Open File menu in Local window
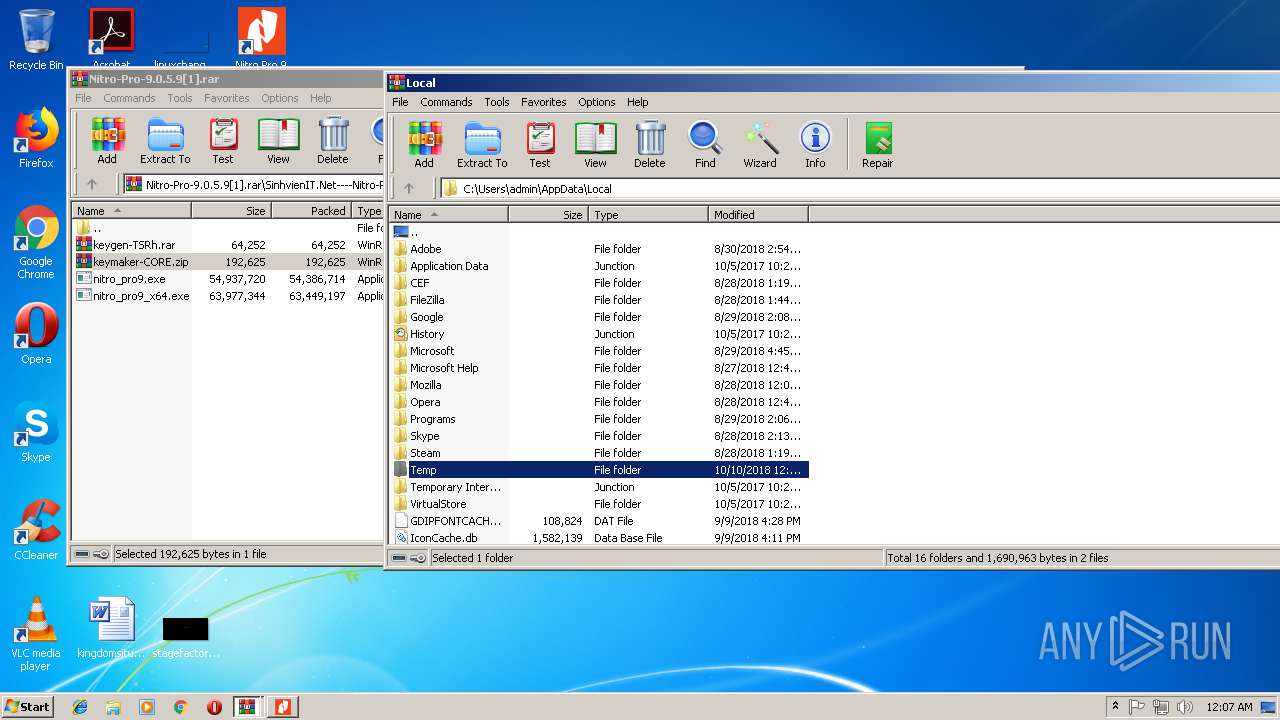1280x720 pixels. point(400,102)
